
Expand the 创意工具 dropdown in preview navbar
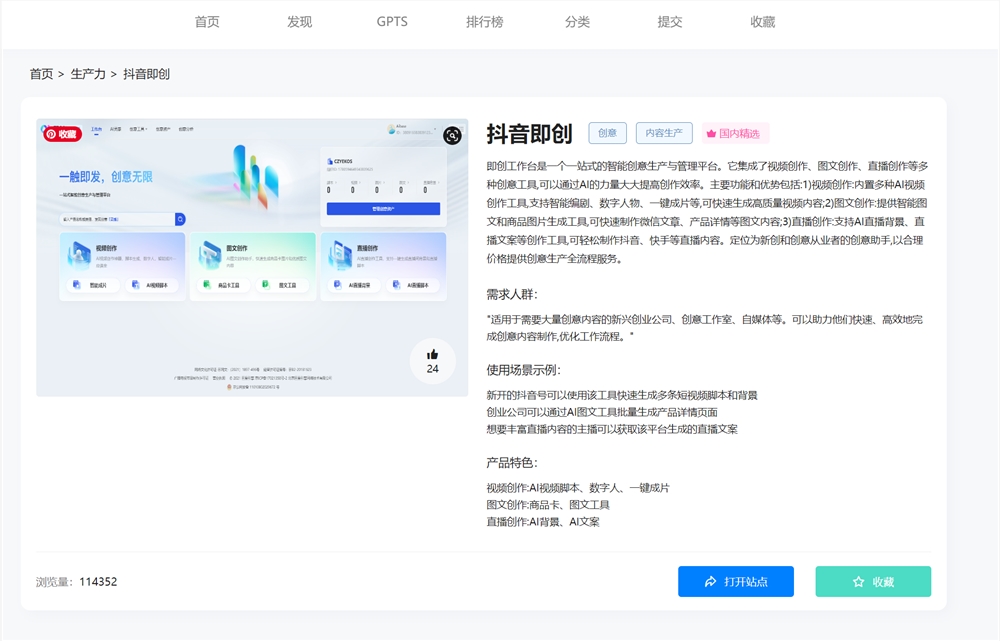pyautogui.click(x=137, y=128)
